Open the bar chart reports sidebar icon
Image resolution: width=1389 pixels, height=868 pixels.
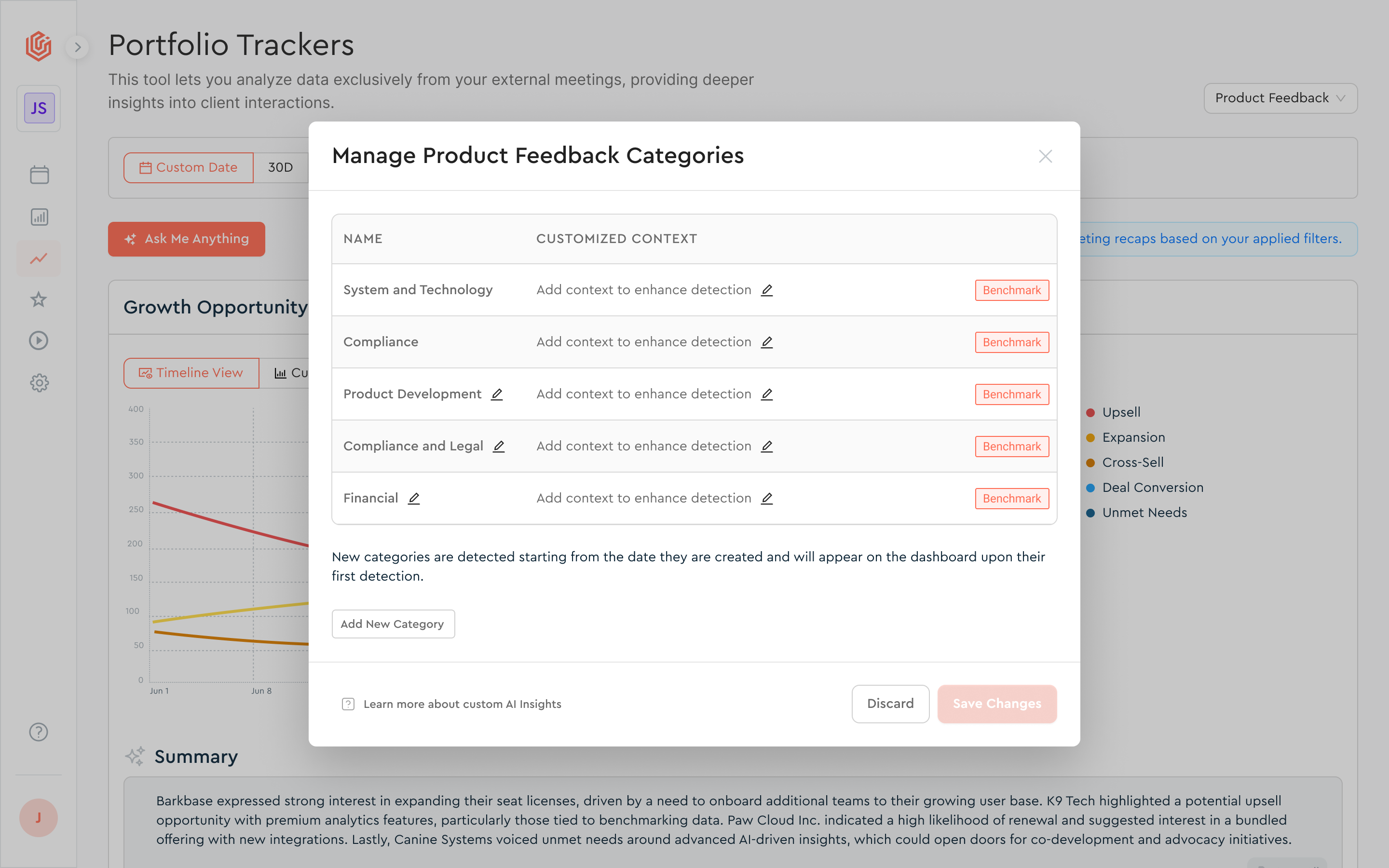click(x=39, y=217)
